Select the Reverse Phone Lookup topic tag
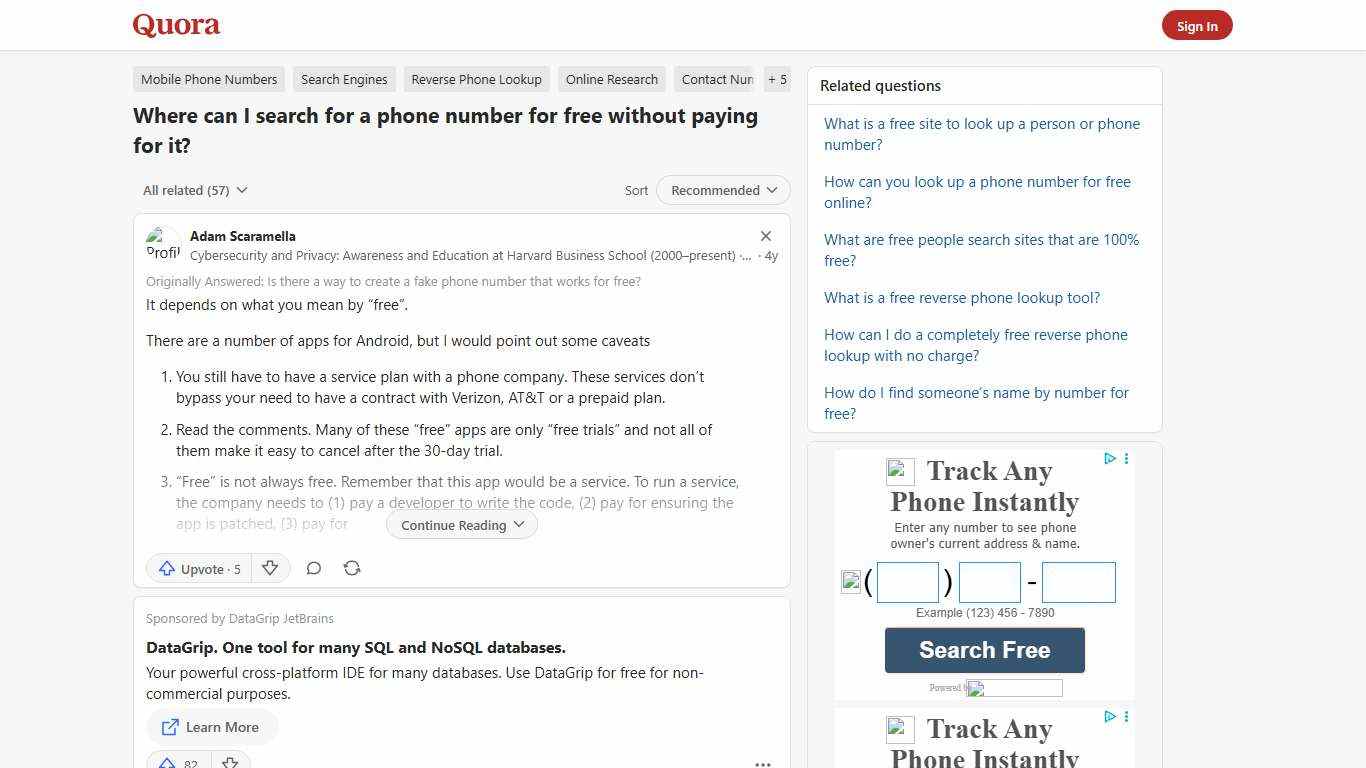 pyautogui.click(x=476, y=79)
